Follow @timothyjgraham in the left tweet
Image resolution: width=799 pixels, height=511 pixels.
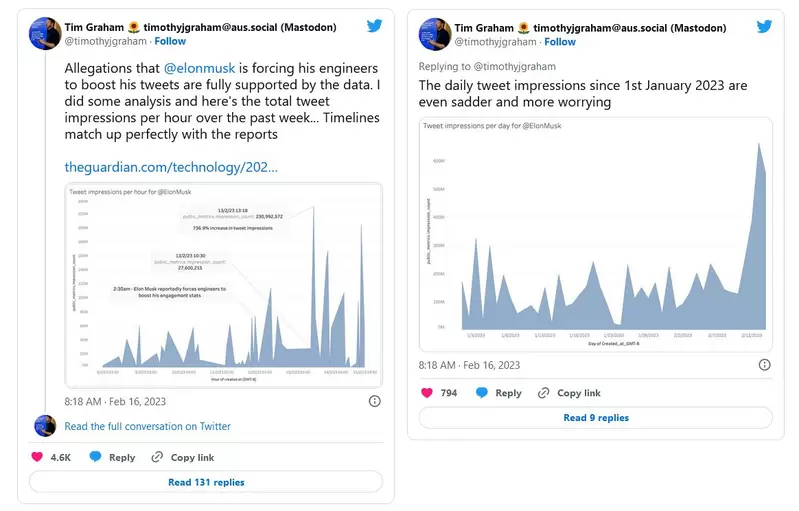point(170,42)
